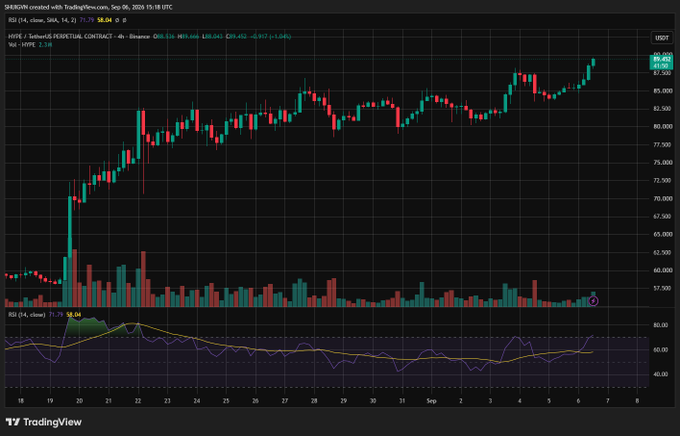Click the 80.00 RSI scale label

[661, 325]
